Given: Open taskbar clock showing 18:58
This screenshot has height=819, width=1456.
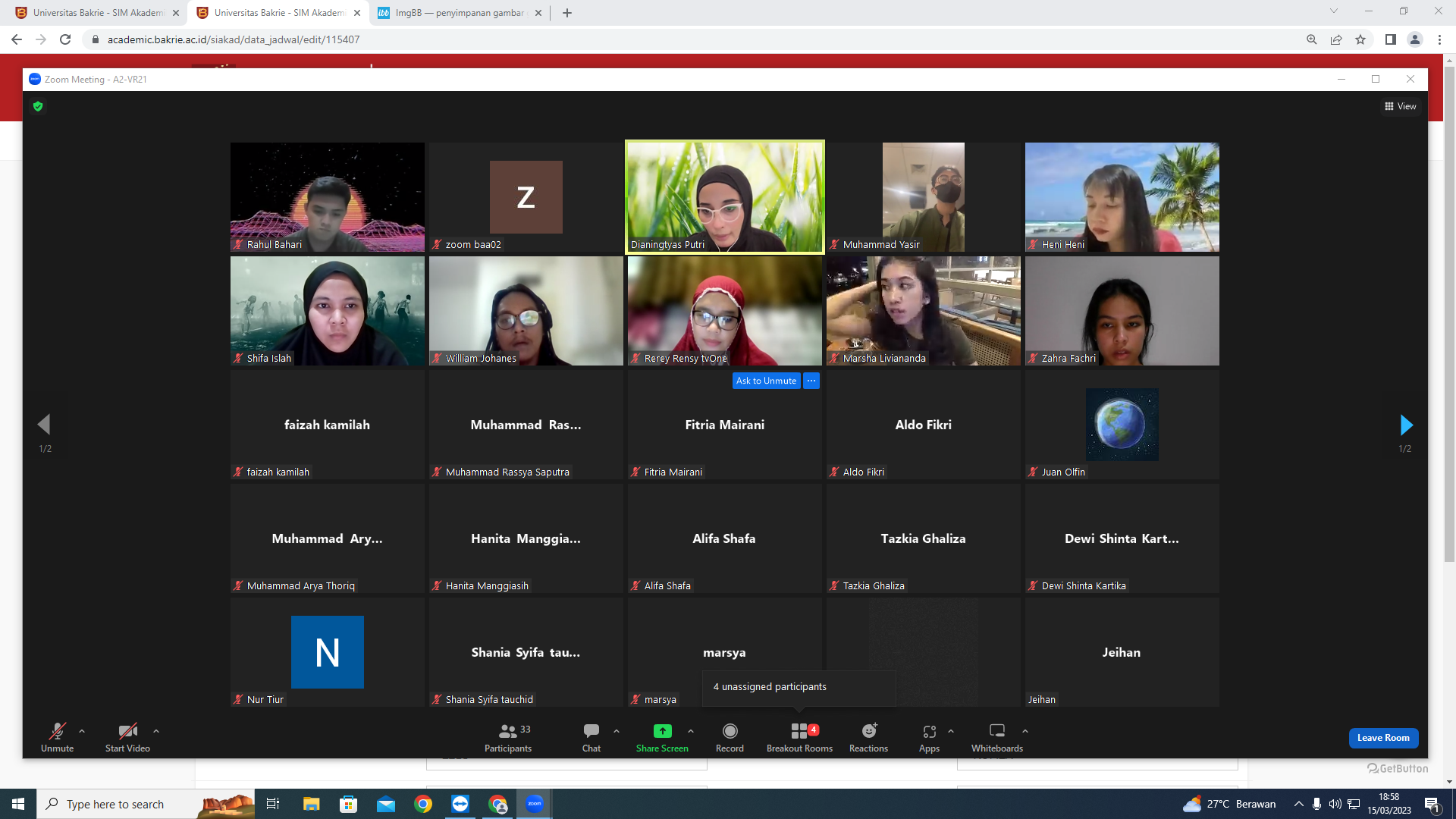Looking at the screenshot, I should [1389, 804].
